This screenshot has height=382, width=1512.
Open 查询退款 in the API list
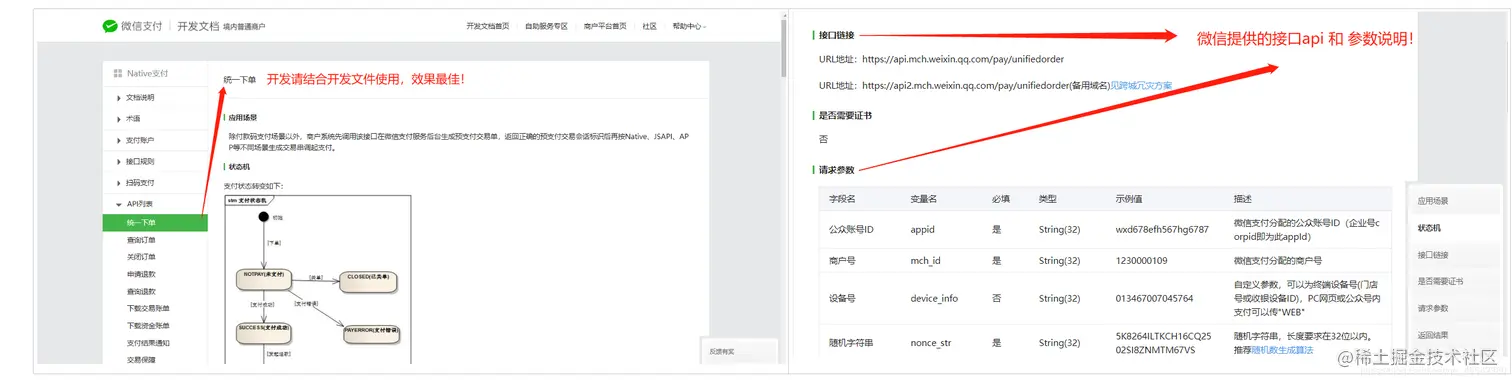coord(141,291)
